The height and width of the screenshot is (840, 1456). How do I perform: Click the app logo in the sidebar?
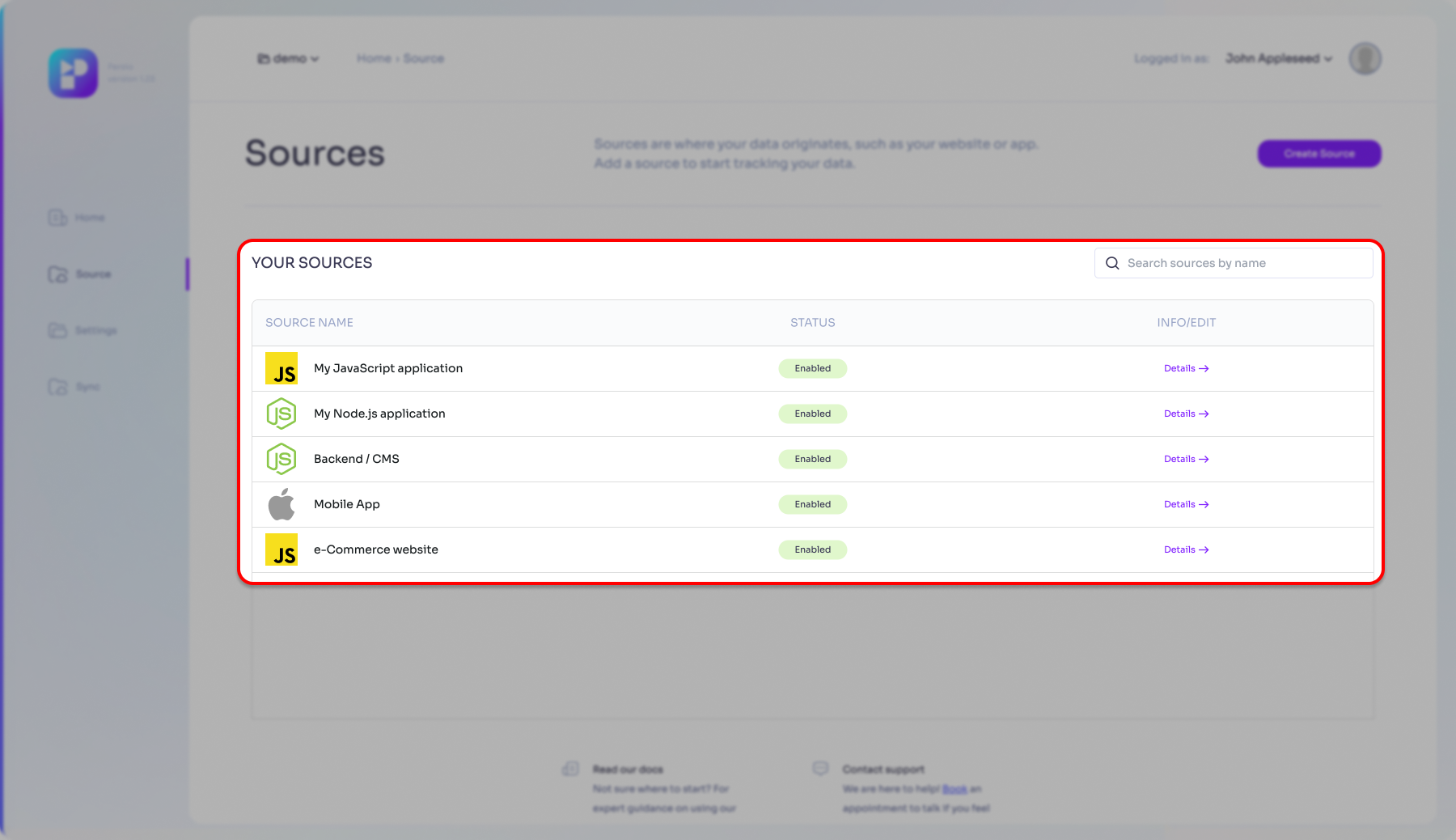click(73, 73)
